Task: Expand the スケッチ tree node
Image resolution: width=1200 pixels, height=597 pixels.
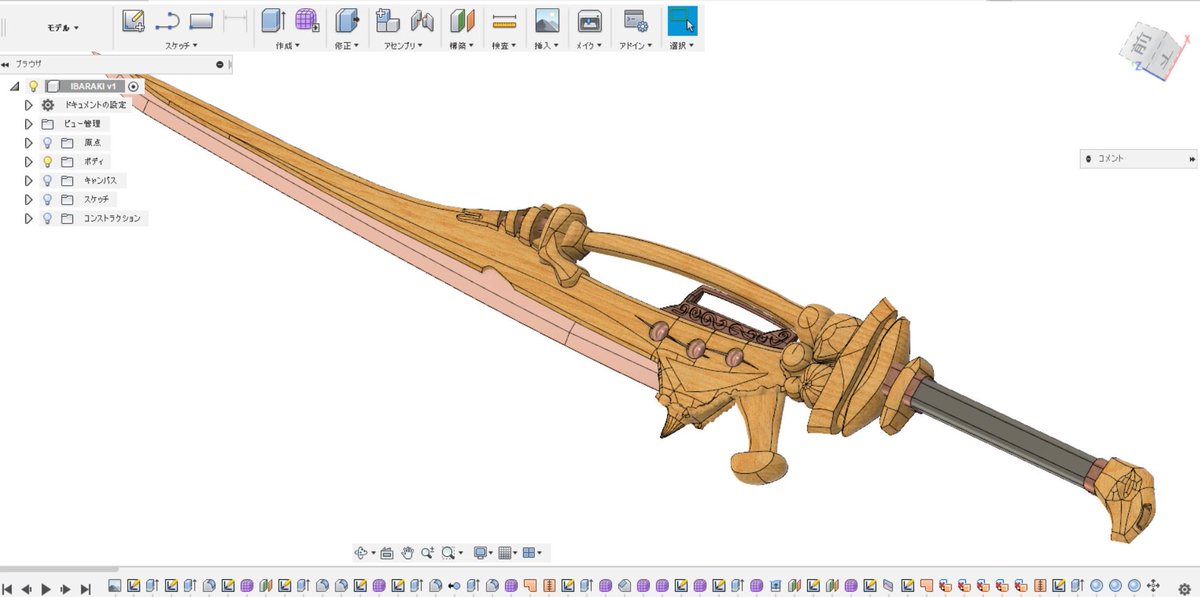Action: (x=29, y=199)
